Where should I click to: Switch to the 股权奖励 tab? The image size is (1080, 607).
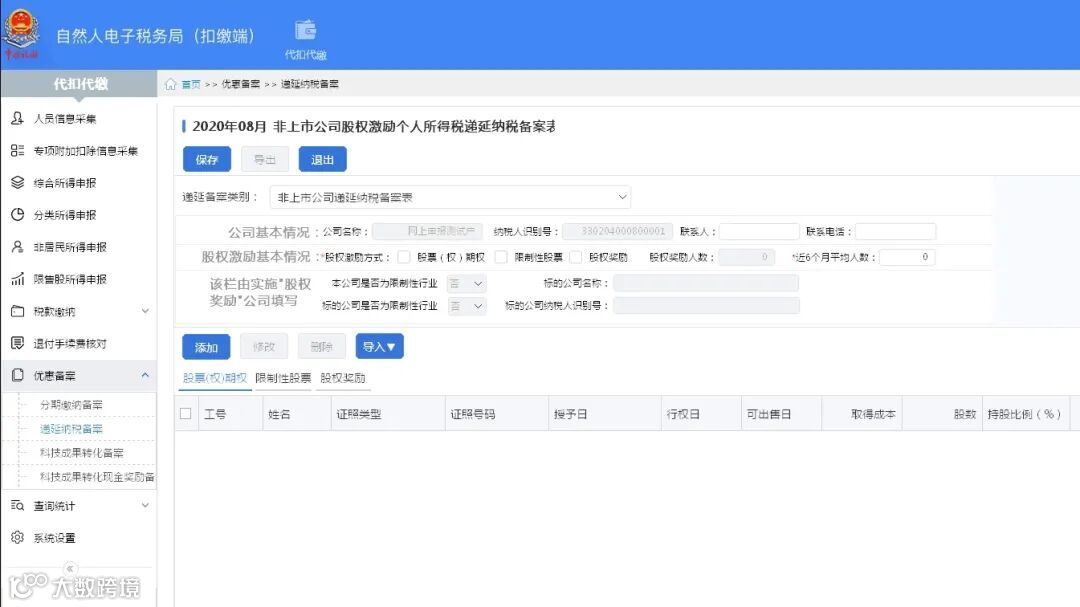coord(342,378)
